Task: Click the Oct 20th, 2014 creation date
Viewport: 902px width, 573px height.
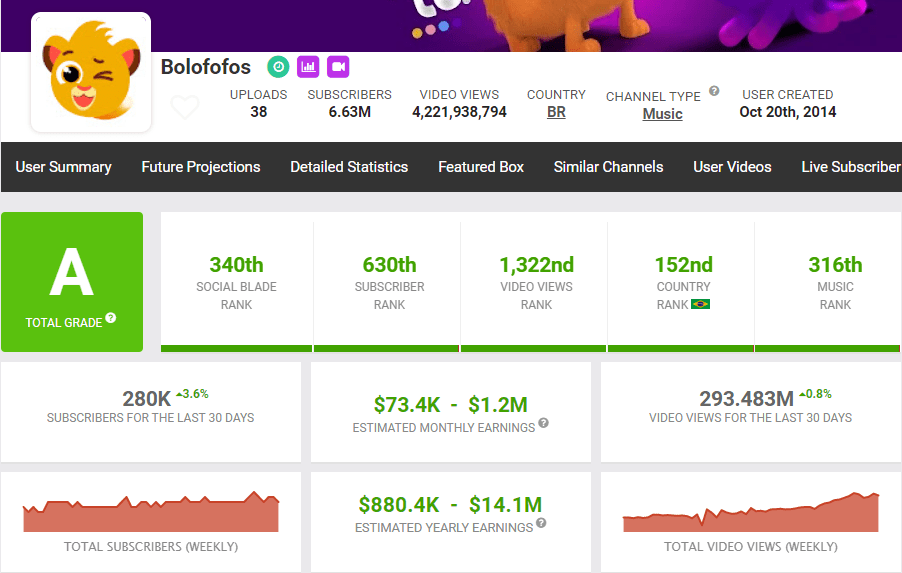Action: (788, 112)
